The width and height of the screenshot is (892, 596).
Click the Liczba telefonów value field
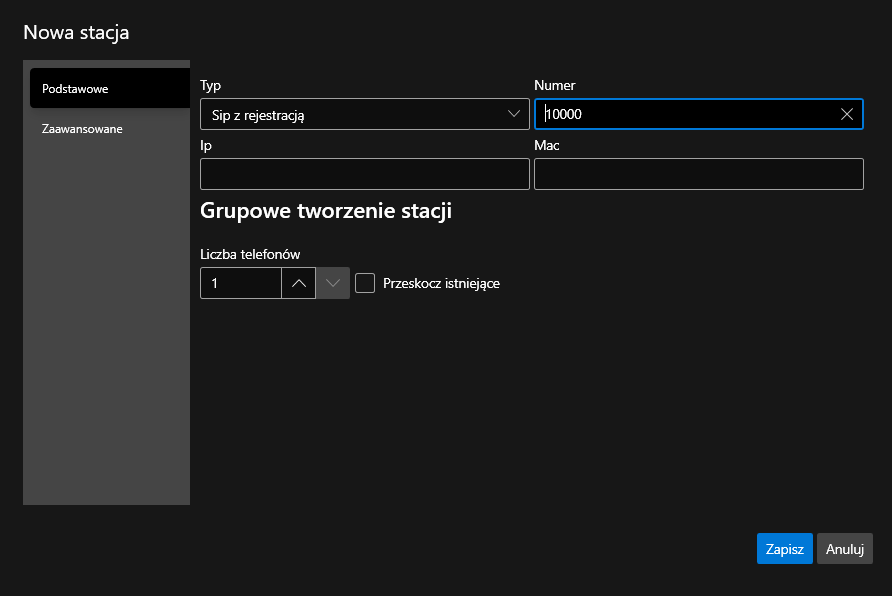click(240, 283)
